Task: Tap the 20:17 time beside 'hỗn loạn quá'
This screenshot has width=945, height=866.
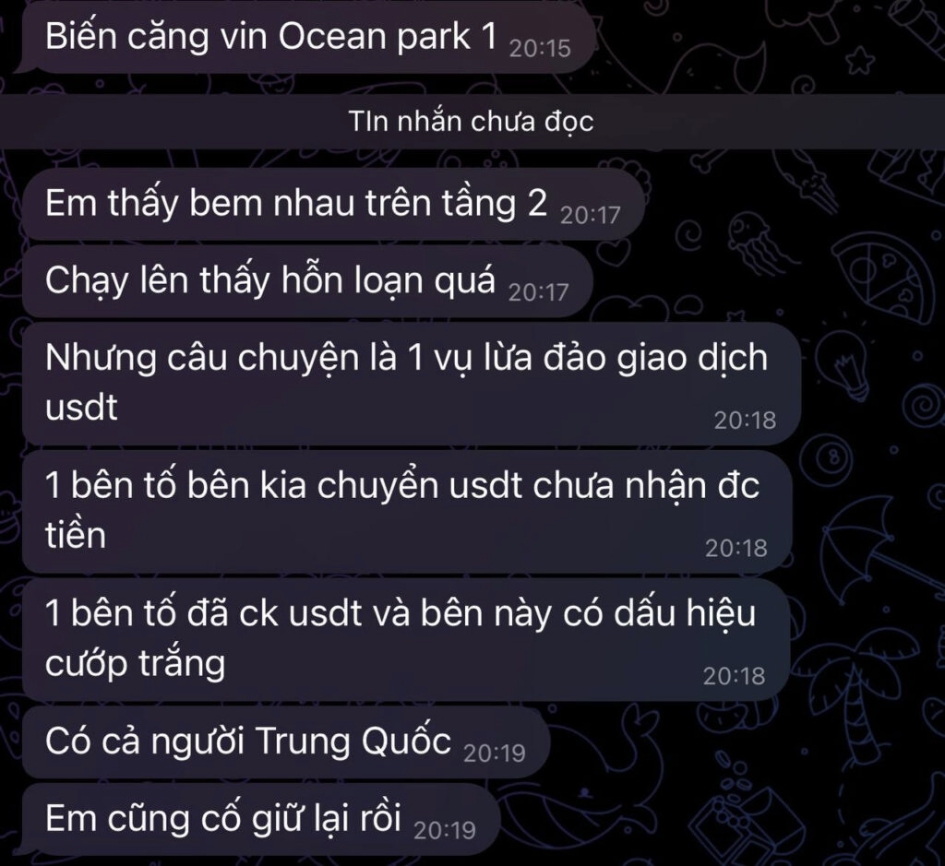Action: (x=538, y=292)
